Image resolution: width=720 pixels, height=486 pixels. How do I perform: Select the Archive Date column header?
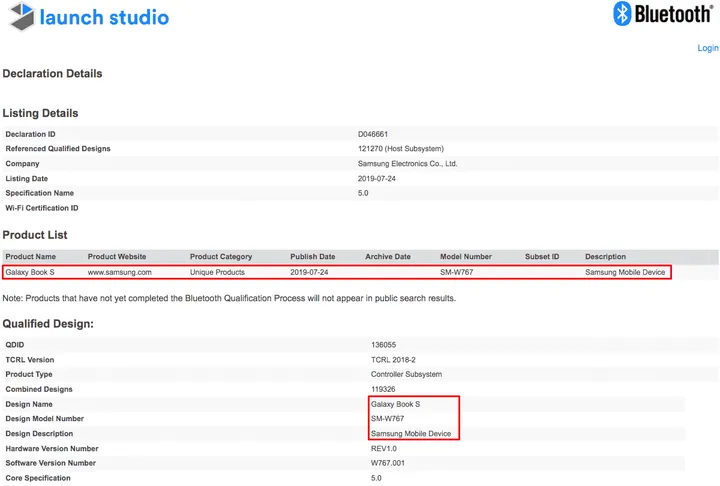[x=388, y=257]
